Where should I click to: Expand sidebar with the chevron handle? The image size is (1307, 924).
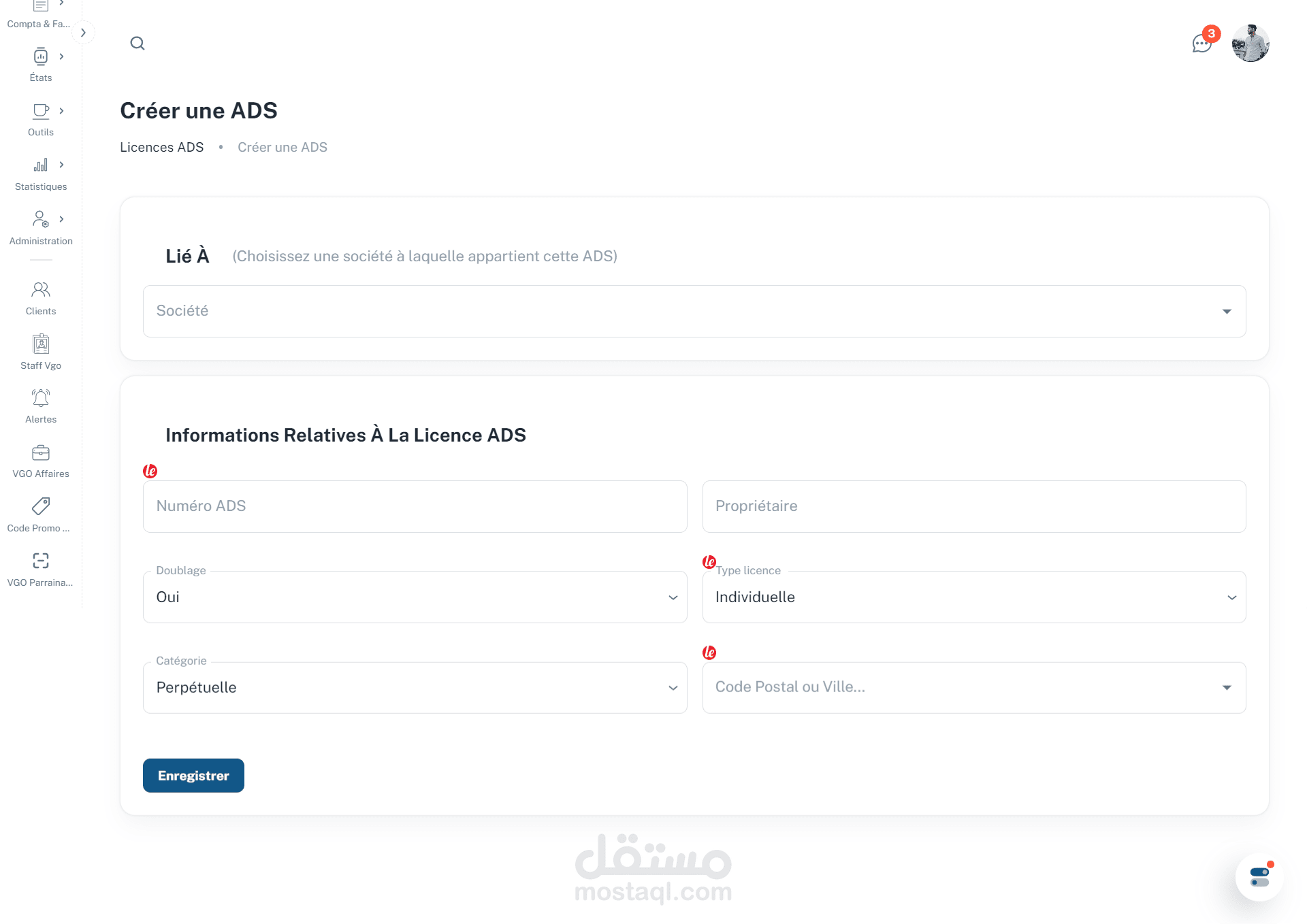tap(83, 33)
